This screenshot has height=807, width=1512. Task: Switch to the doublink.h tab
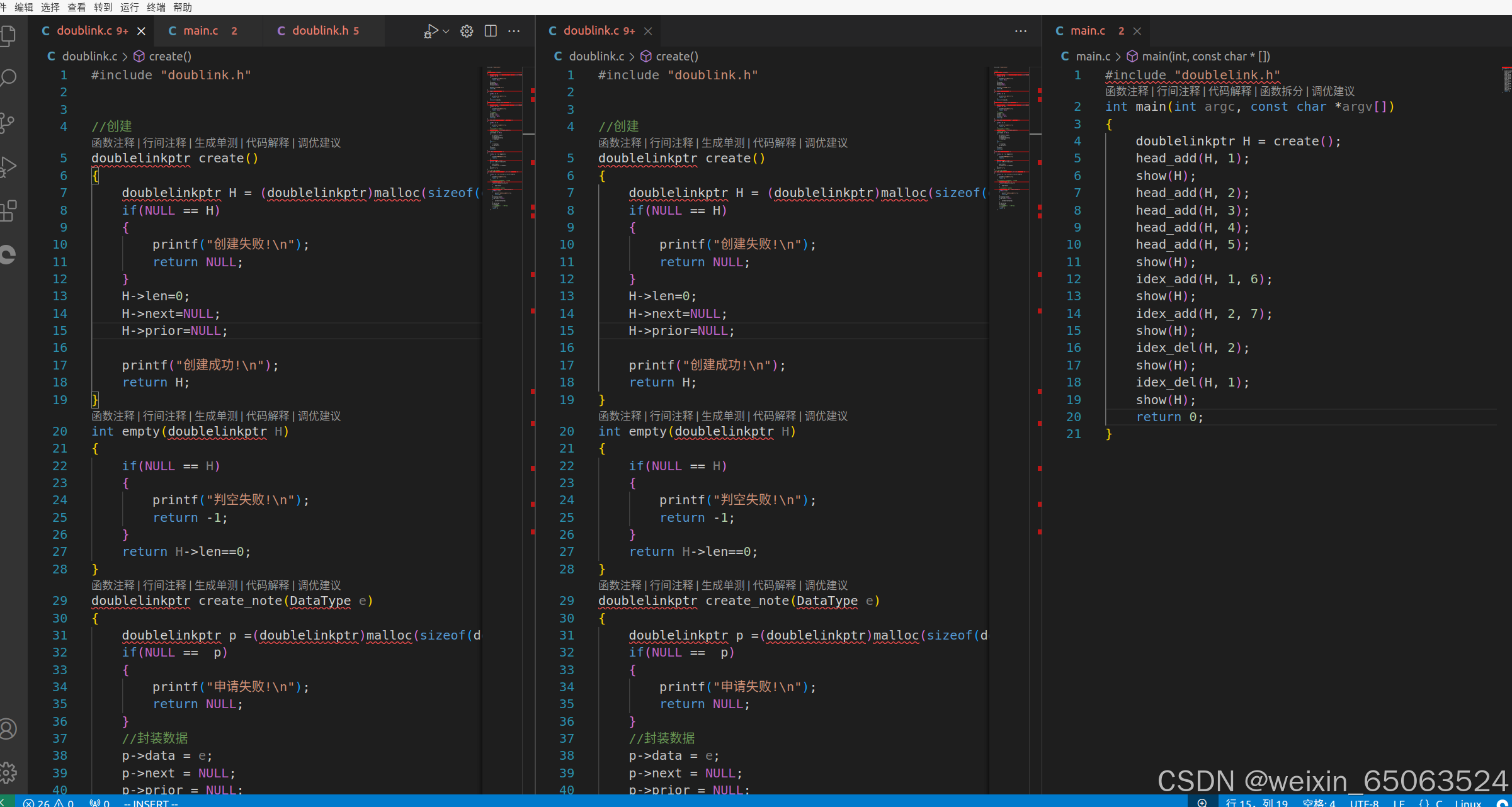click(321, 31)
